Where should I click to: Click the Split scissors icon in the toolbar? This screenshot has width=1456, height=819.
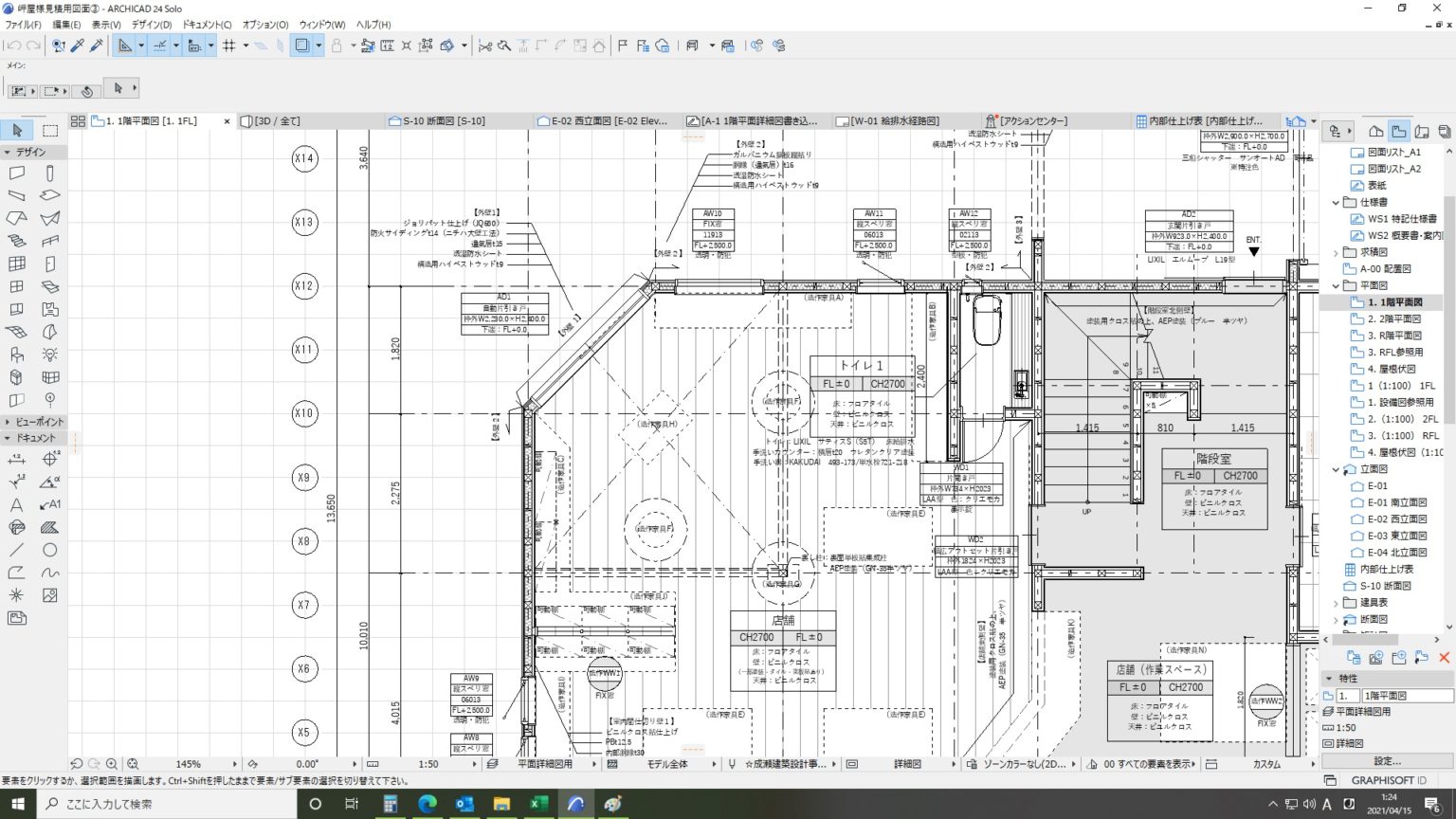point(485,45)
